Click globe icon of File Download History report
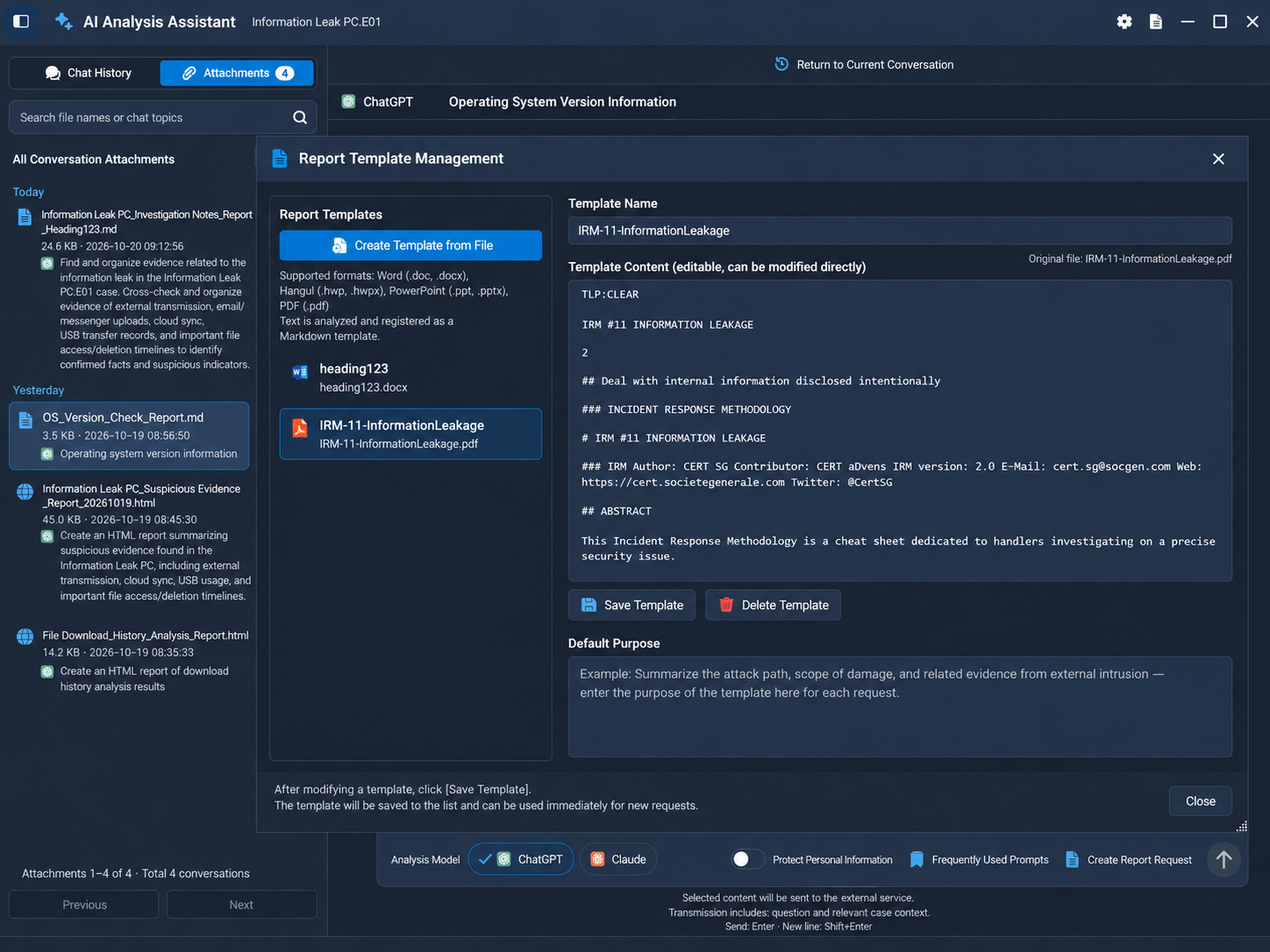Image resolution: width=1270 pixels, height=952 pixels. tap(25, 637)
